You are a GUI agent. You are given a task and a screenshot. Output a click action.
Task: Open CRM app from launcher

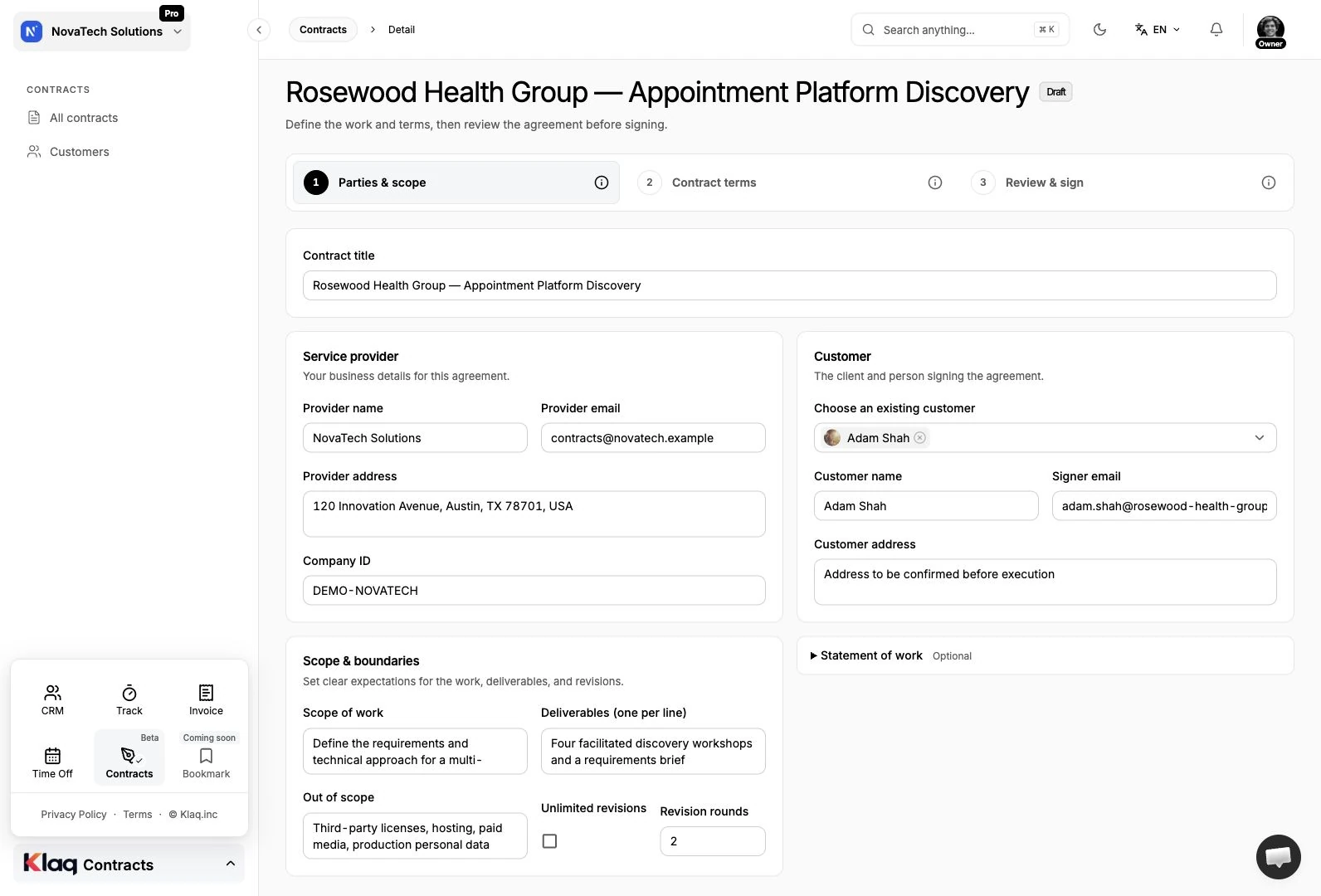click(x=52, y=700)
